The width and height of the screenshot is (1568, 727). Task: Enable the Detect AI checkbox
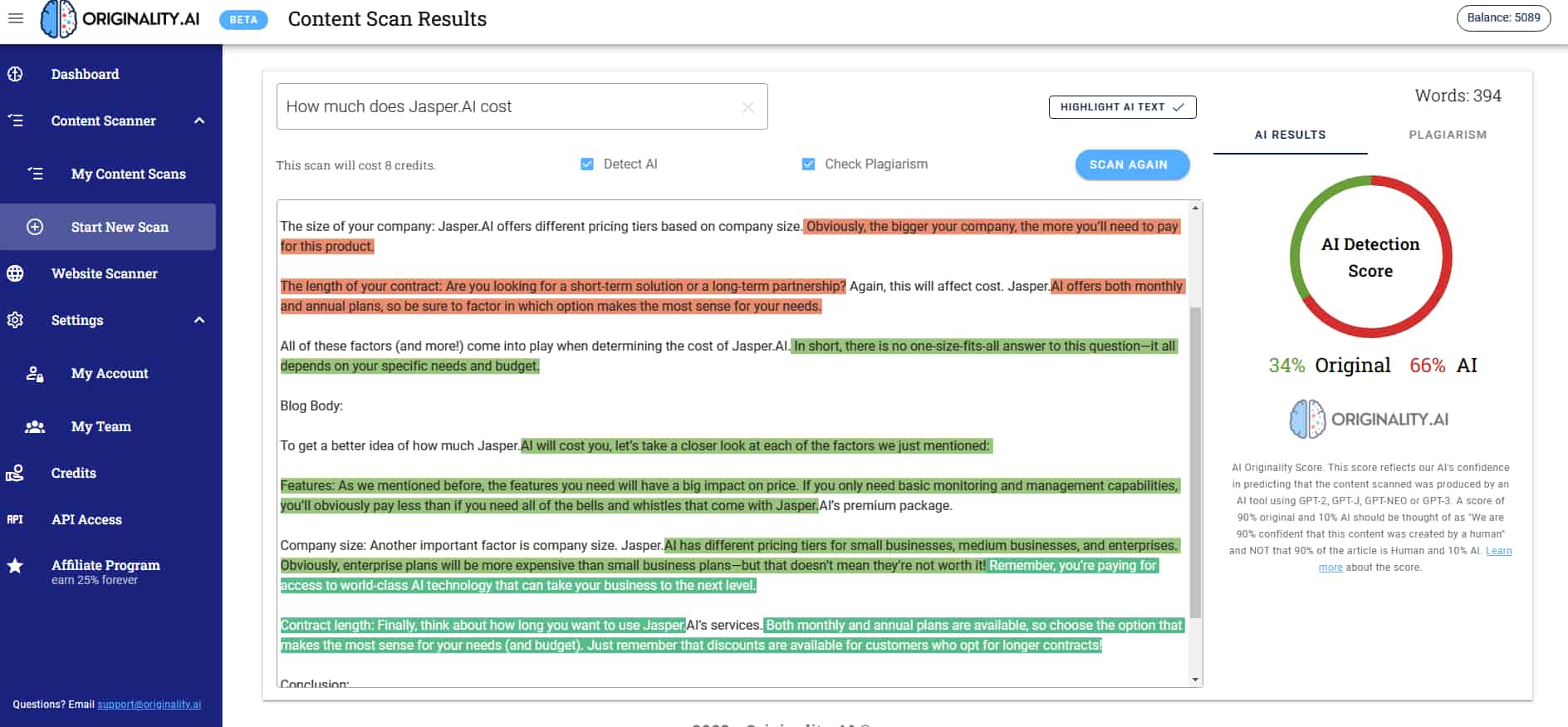pos(587,164)
